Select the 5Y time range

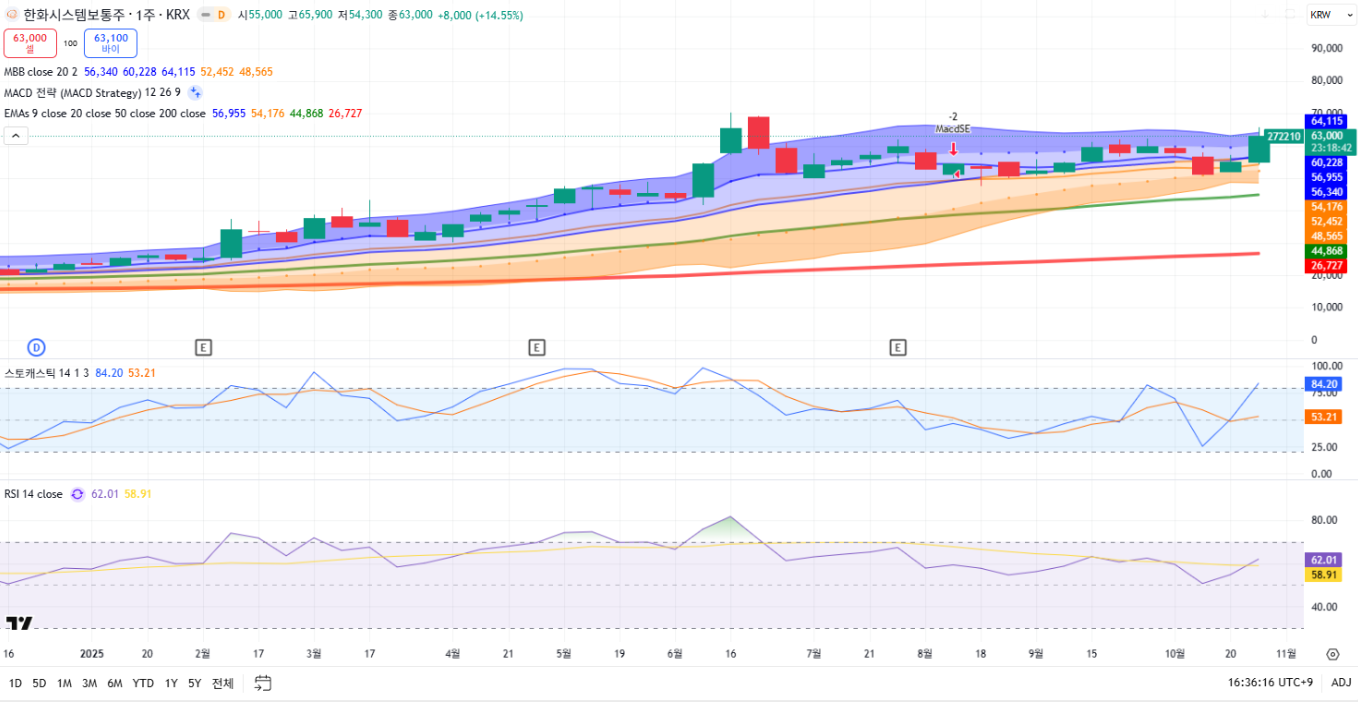194,683
